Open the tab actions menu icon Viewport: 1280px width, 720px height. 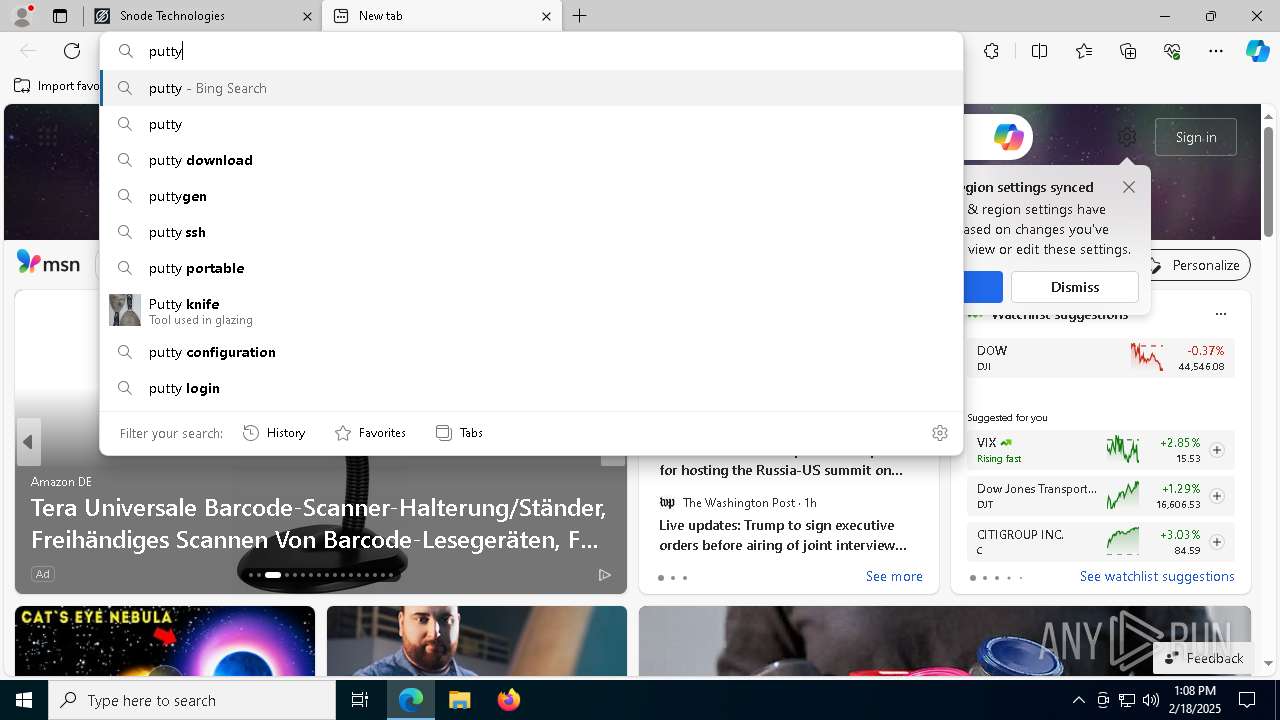(x=60, y=16)
